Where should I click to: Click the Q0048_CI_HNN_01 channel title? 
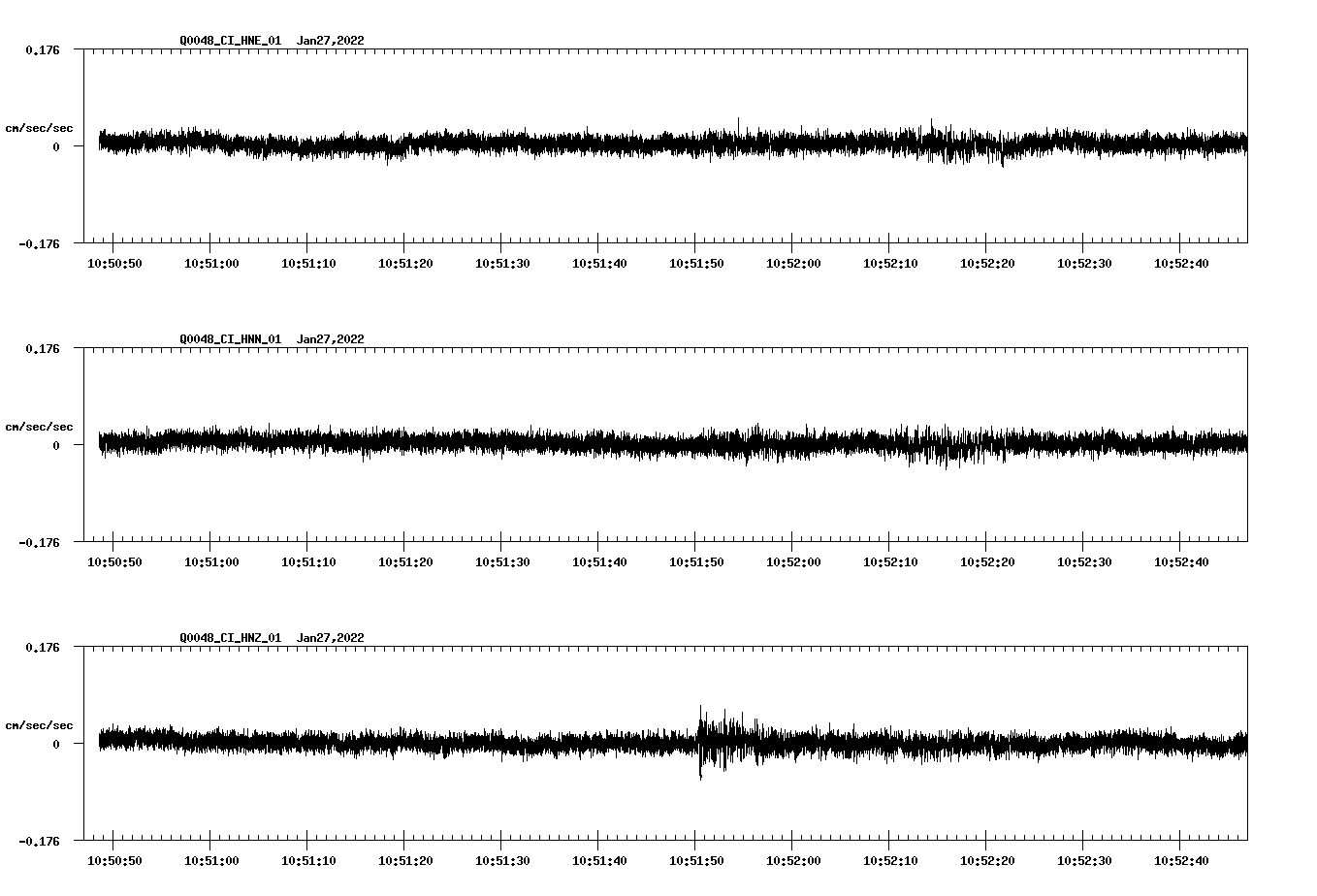click(230, 339)
